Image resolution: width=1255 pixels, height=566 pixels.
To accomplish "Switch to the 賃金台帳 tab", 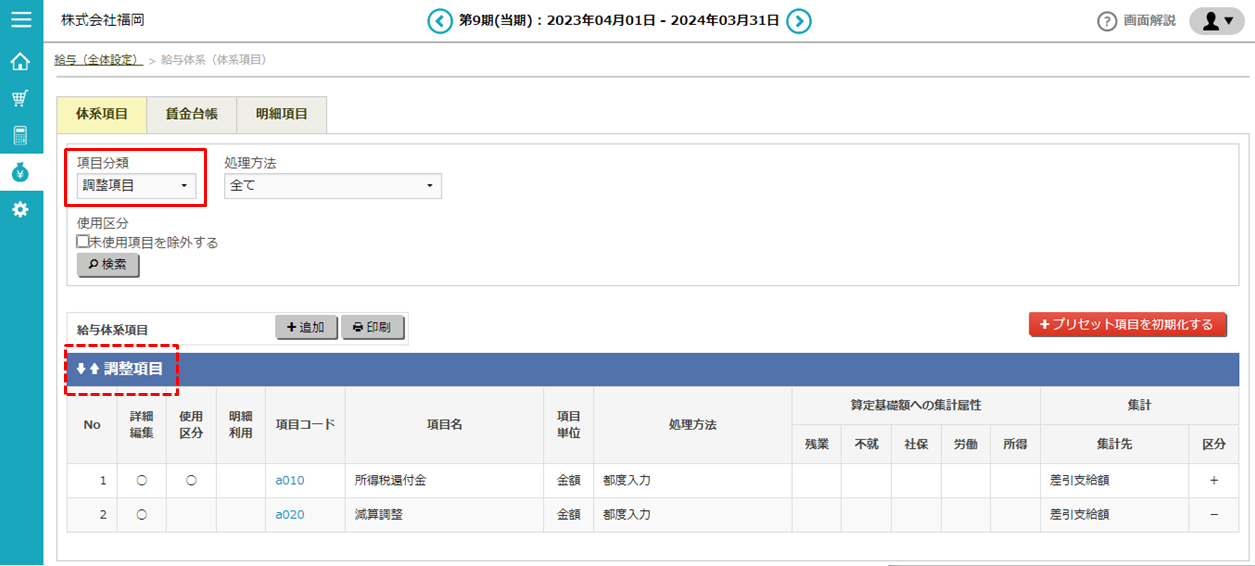I will (191, 114).
